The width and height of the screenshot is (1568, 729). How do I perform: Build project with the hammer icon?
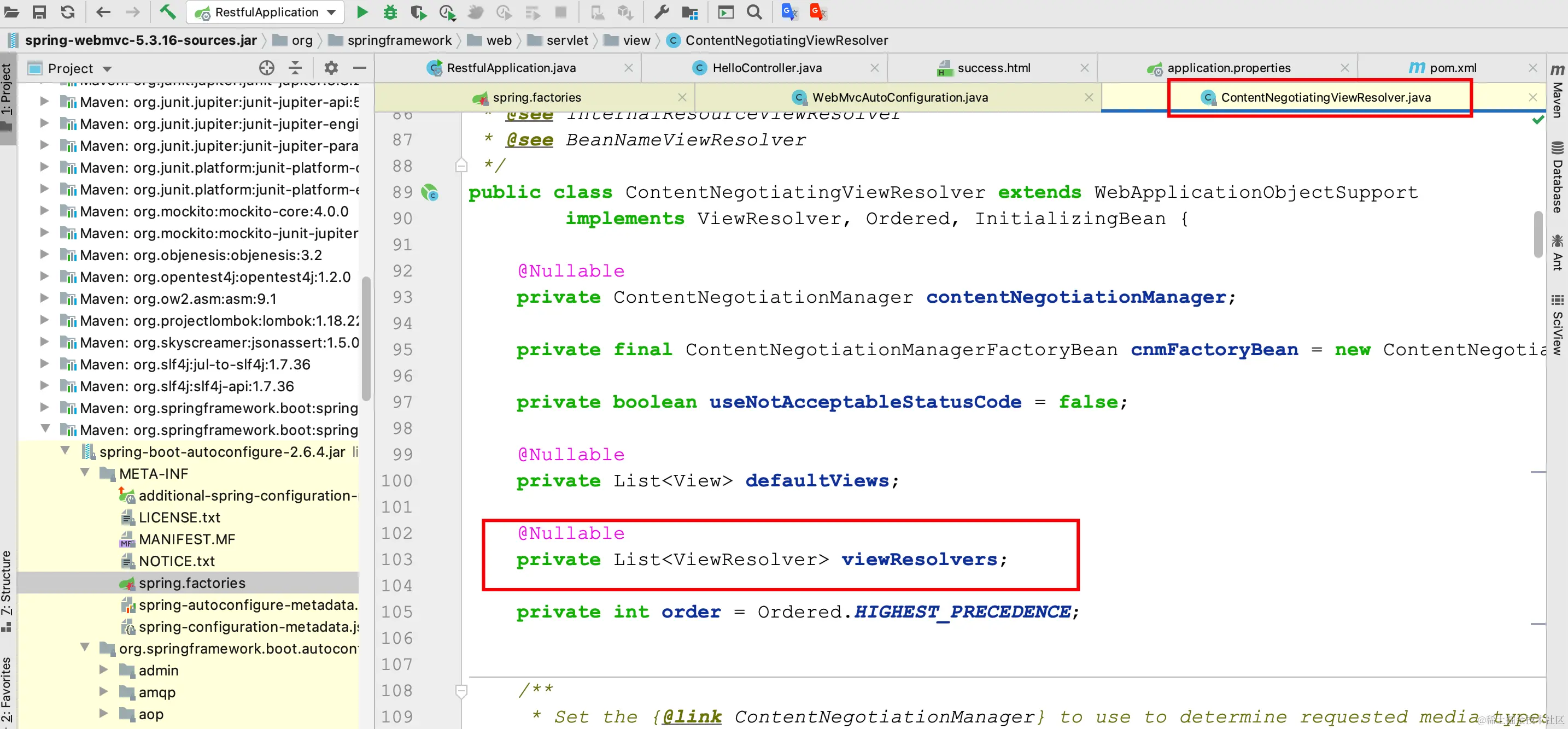point(167,11)
